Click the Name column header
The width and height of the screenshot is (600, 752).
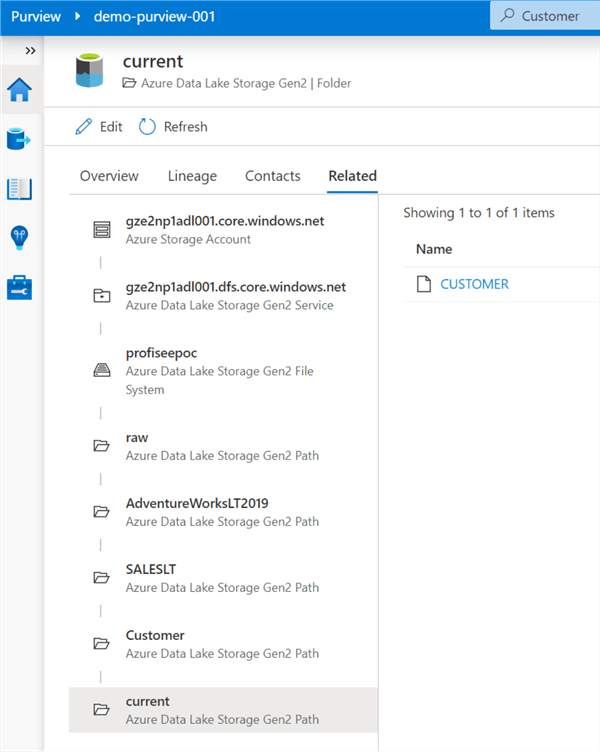(x=434, y=249)
